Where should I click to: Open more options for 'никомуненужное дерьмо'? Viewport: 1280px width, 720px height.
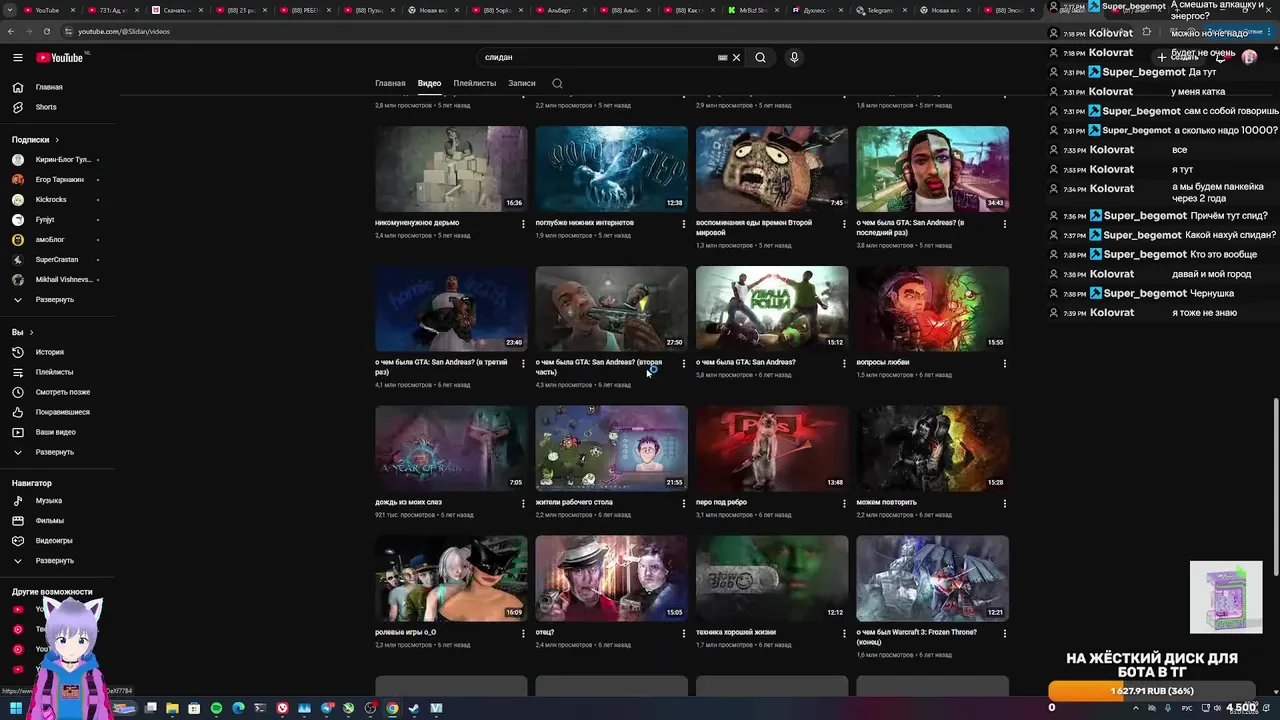click(x=523, y=224)
